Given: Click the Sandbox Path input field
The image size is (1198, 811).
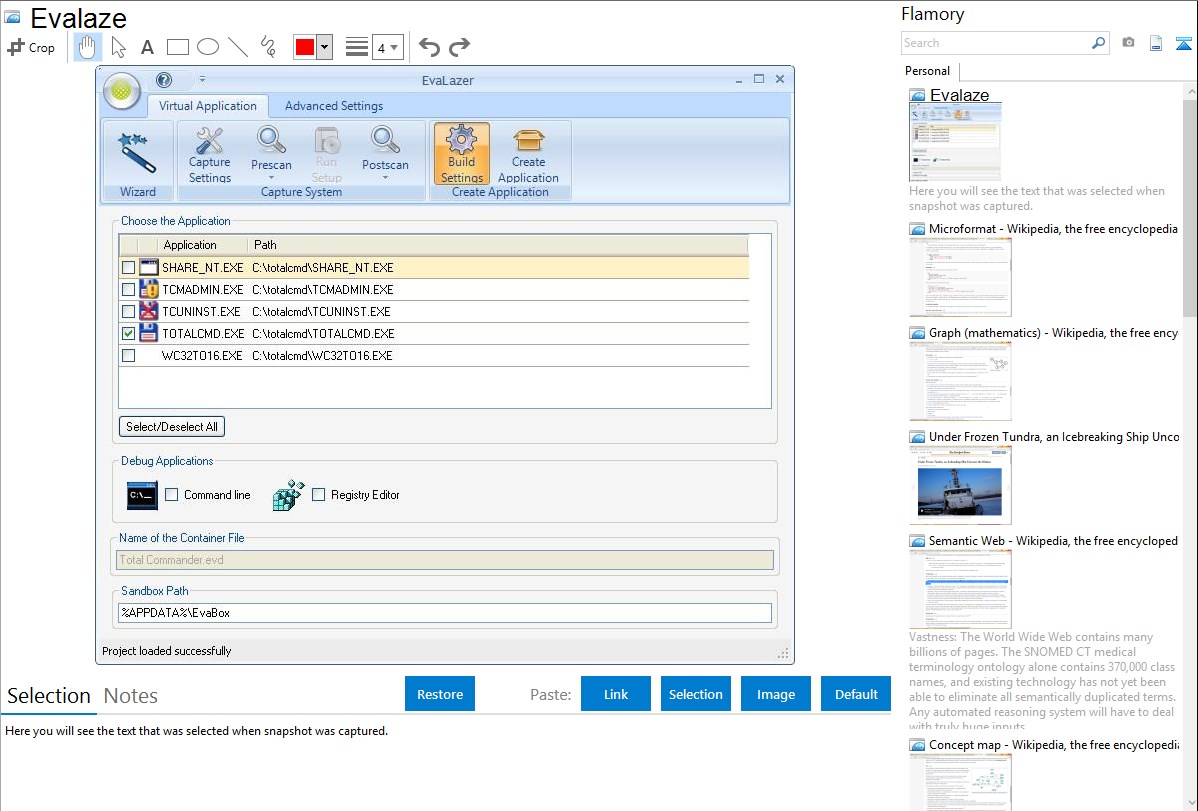Looking at the screenshot, I should pyautogui.click(x=445, y=613).
